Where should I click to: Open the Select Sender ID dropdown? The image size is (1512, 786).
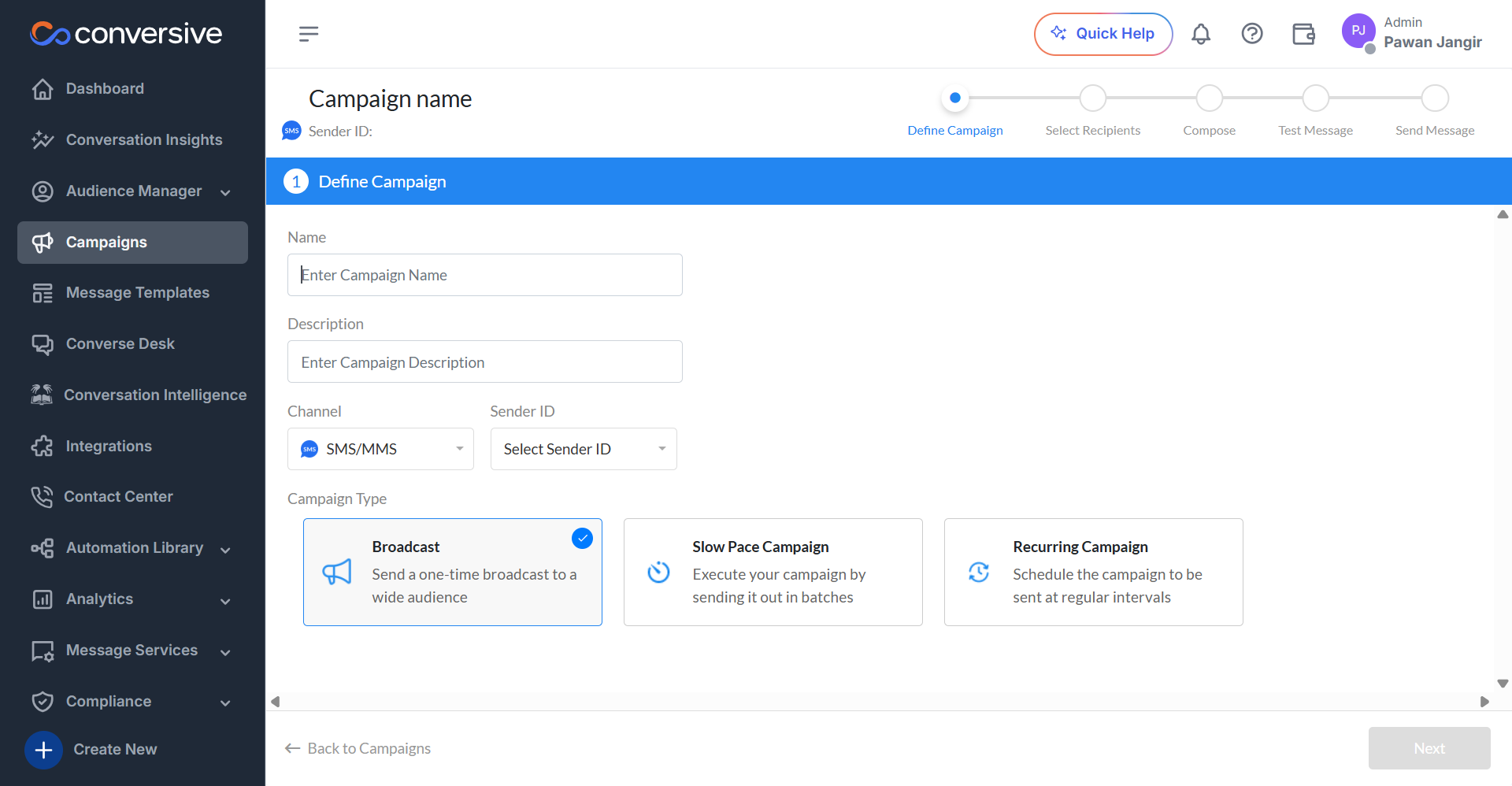584,449
